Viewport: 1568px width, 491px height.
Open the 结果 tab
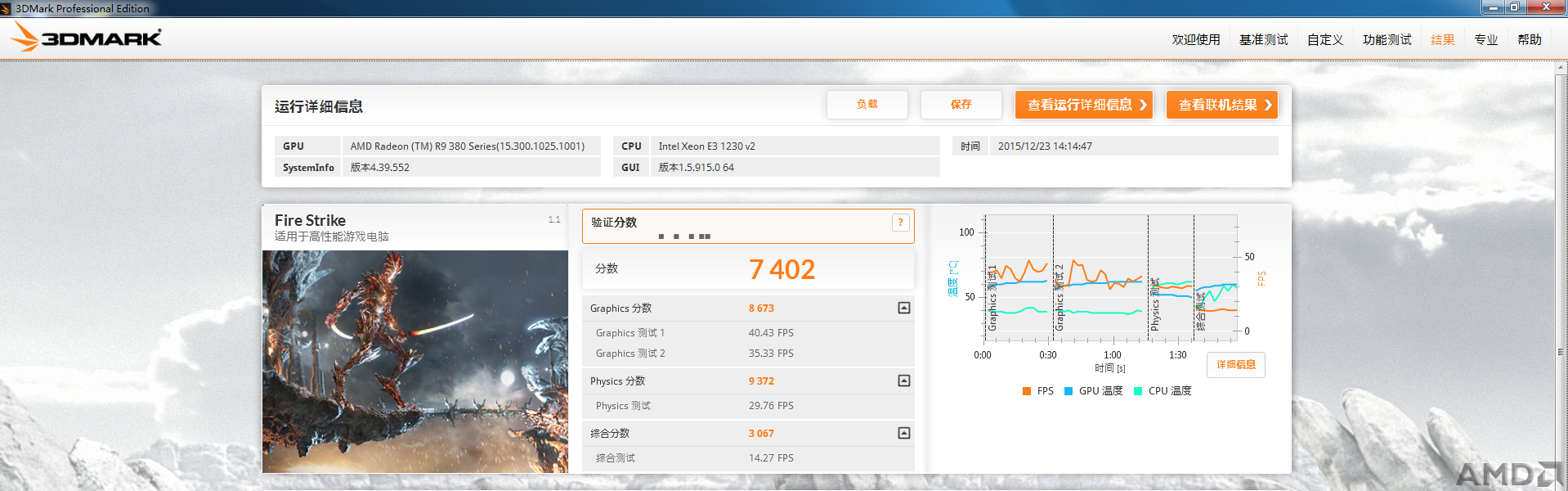[x=1443, y=39]
